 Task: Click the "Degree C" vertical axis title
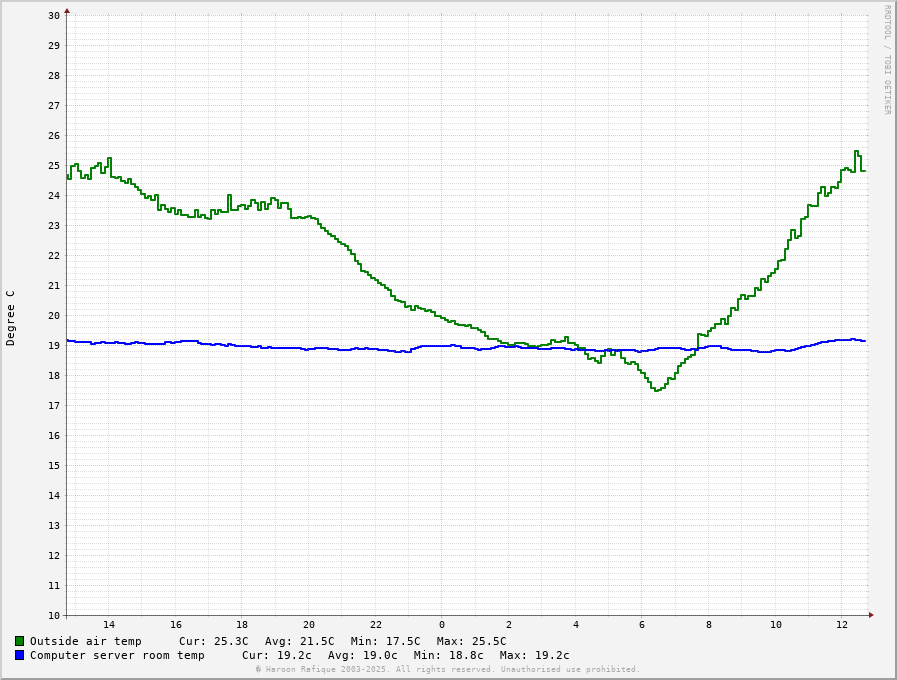[x=11, y=318]
